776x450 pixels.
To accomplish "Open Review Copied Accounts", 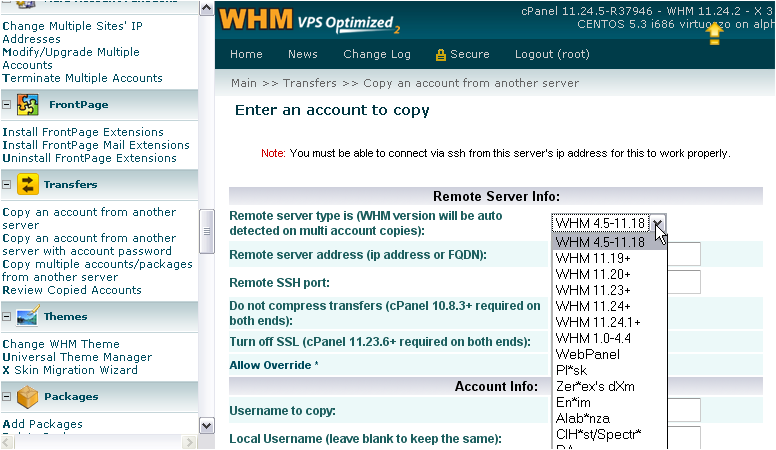I will (72, 290).
